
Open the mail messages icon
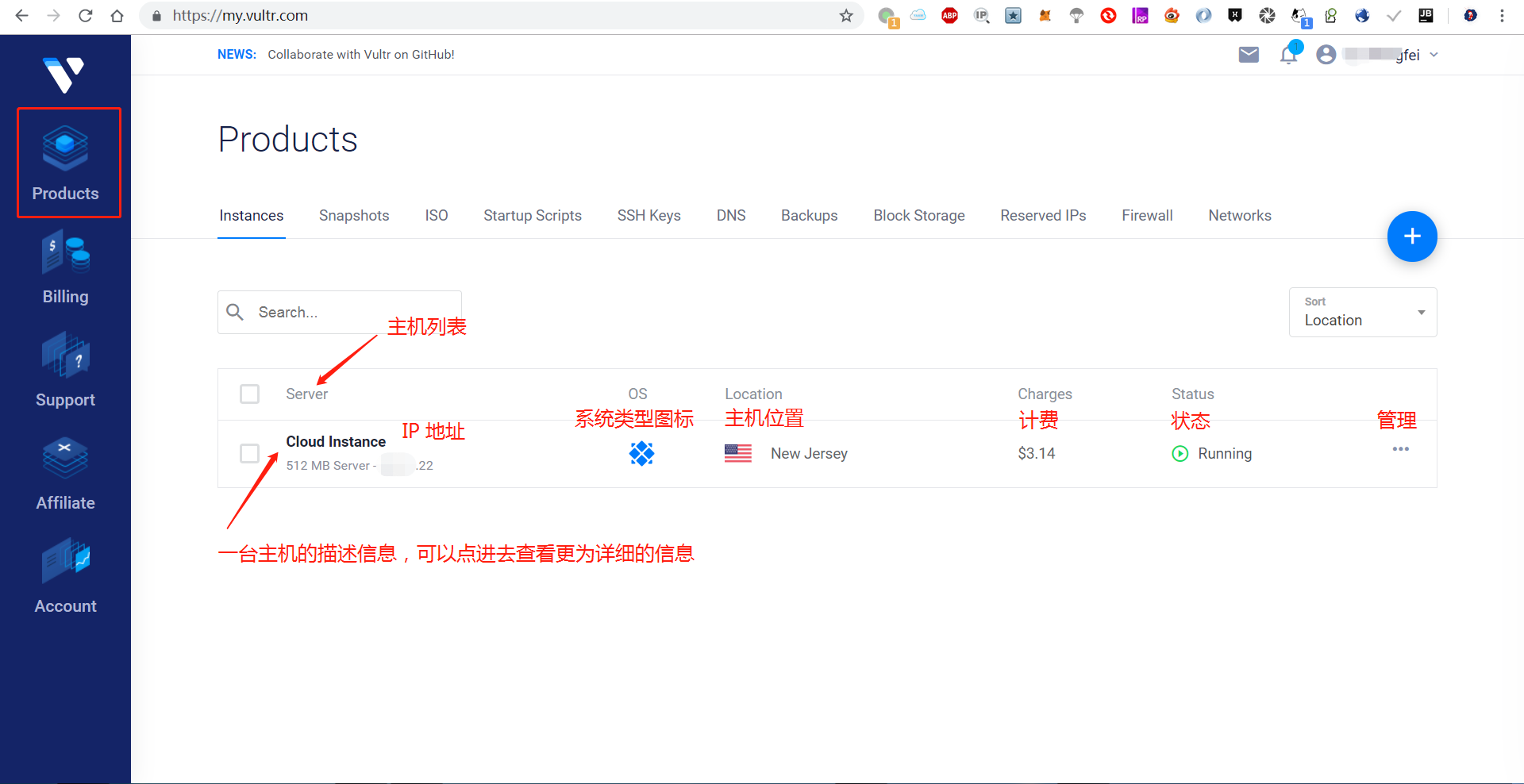(1249, 55)
